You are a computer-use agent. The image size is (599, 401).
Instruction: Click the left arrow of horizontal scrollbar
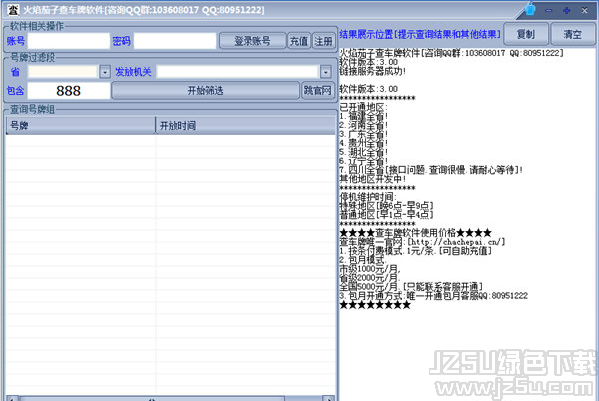click(x=11, y=398)
